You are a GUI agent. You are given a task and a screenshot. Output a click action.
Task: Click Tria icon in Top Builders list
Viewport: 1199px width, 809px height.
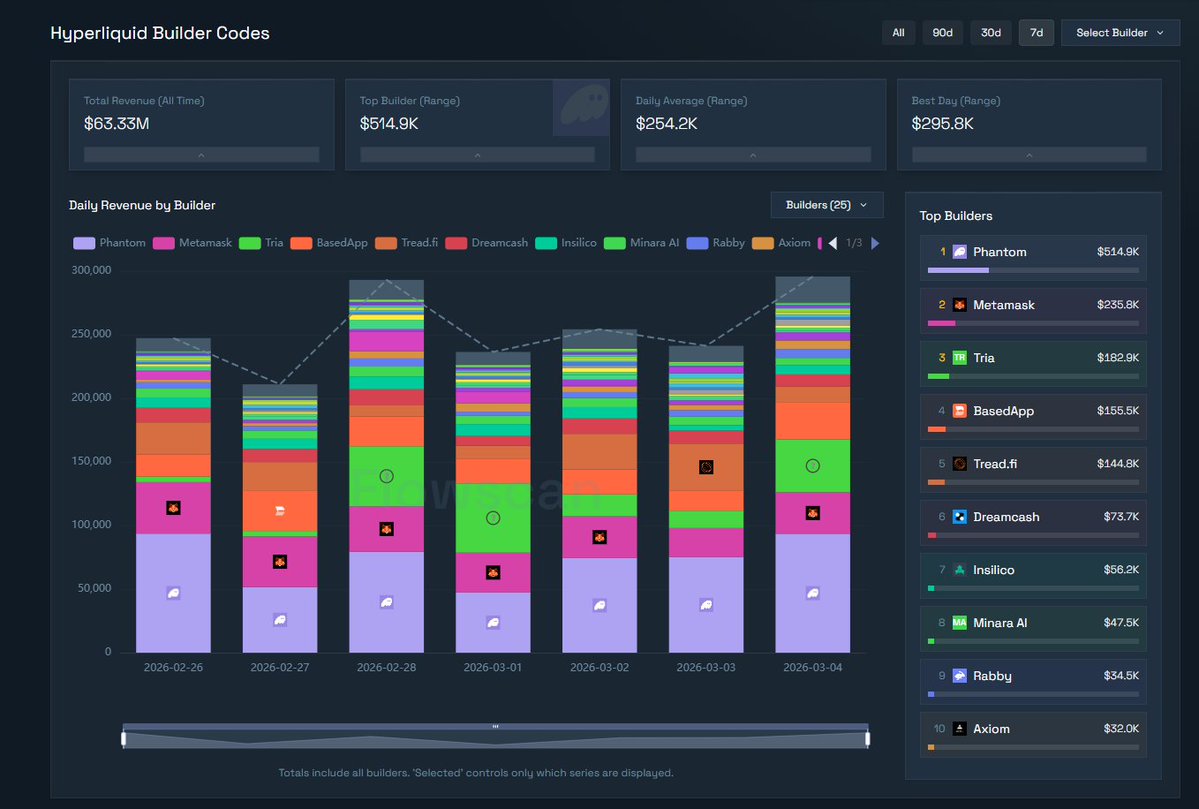pos(959,358)
